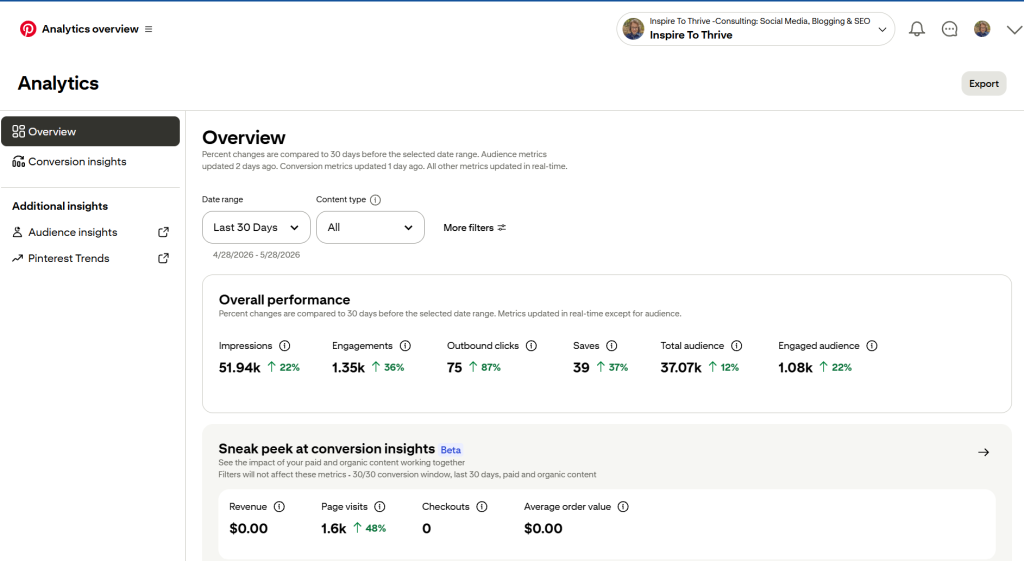
Task: Show info tooltip for Engagements
Action: 405,345
